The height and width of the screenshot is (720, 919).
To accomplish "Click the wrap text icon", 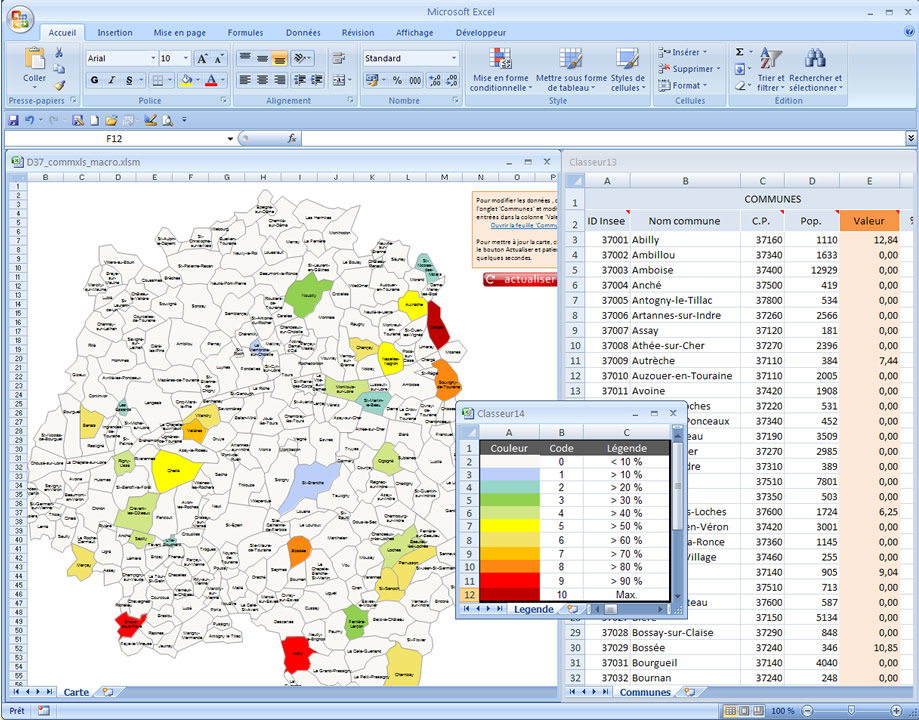I will point(338,58).
